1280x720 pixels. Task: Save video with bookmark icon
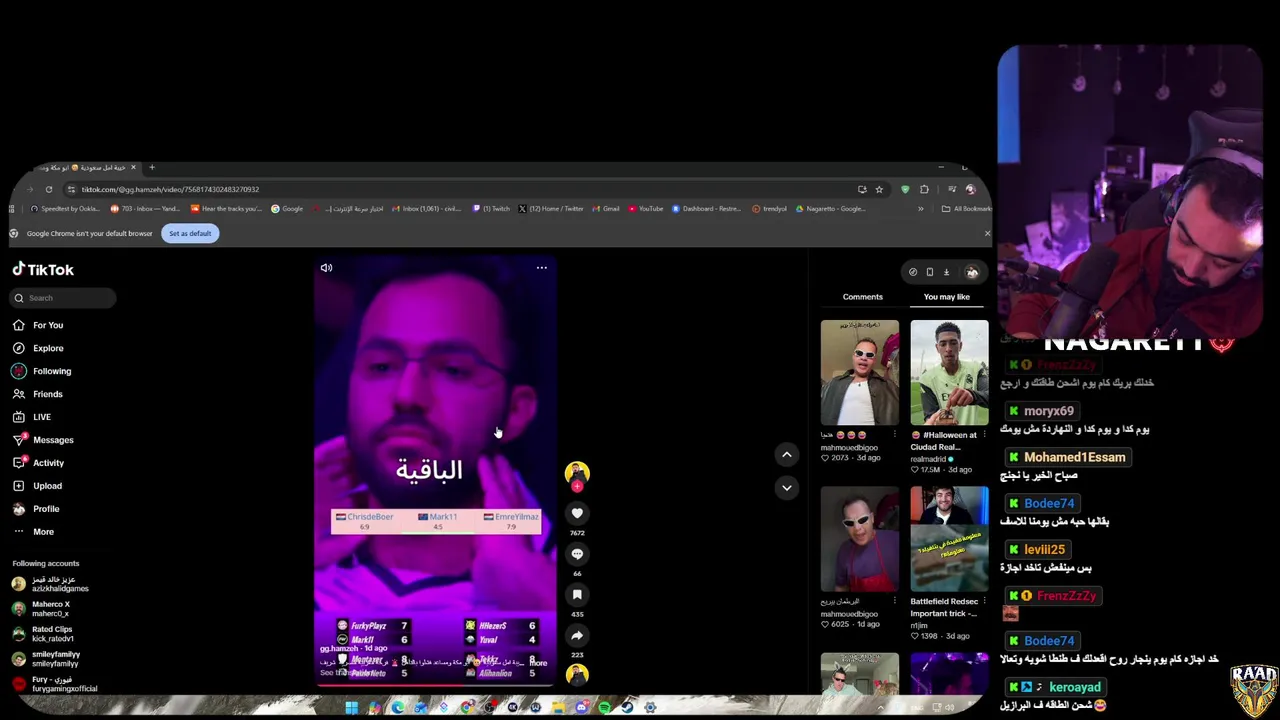click(577, 595)
